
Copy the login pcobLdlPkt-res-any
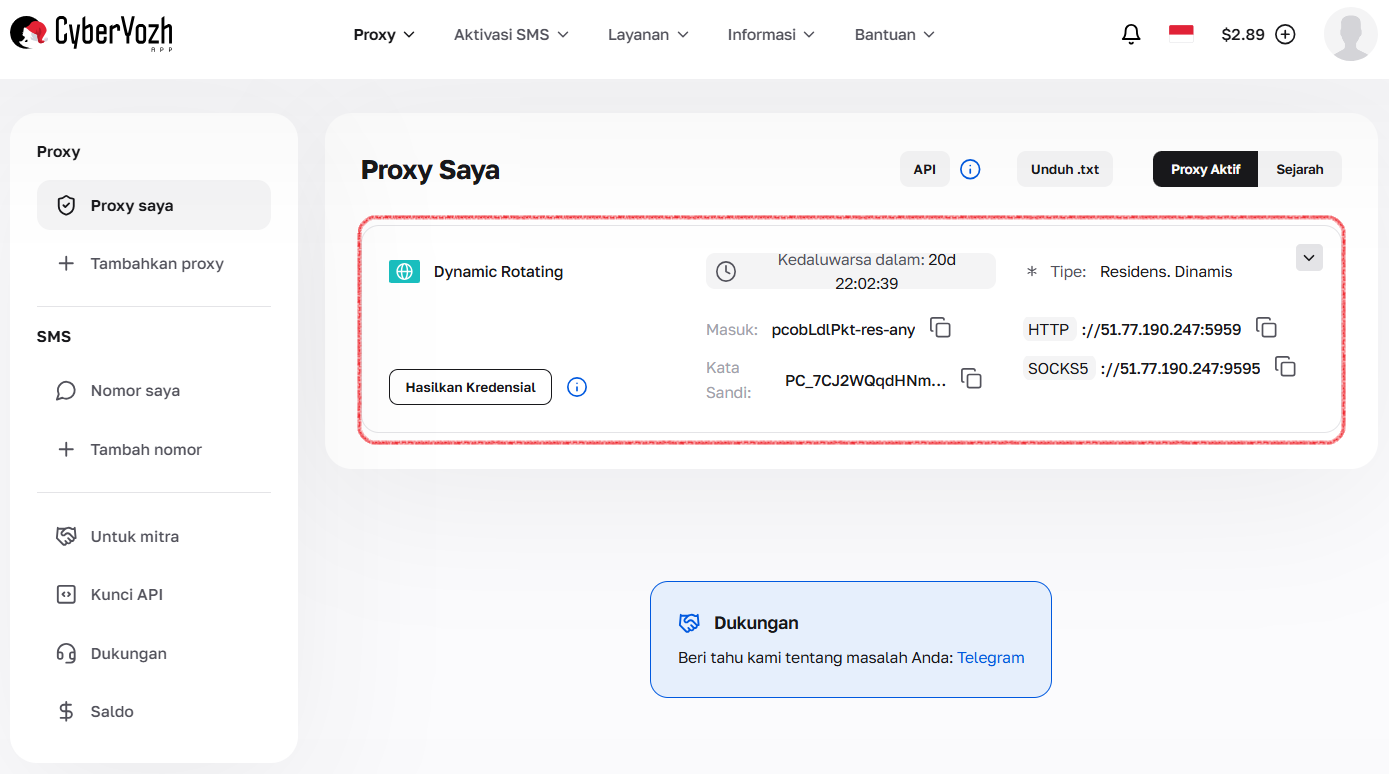tap(940, 328)
